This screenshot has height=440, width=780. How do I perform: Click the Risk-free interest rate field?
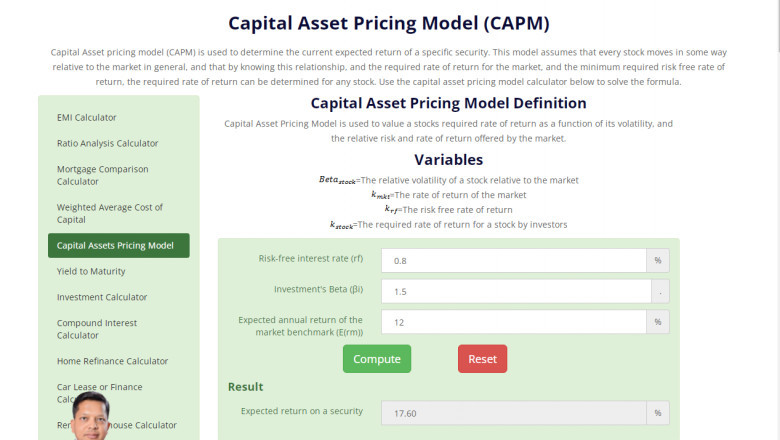(515, 260)
